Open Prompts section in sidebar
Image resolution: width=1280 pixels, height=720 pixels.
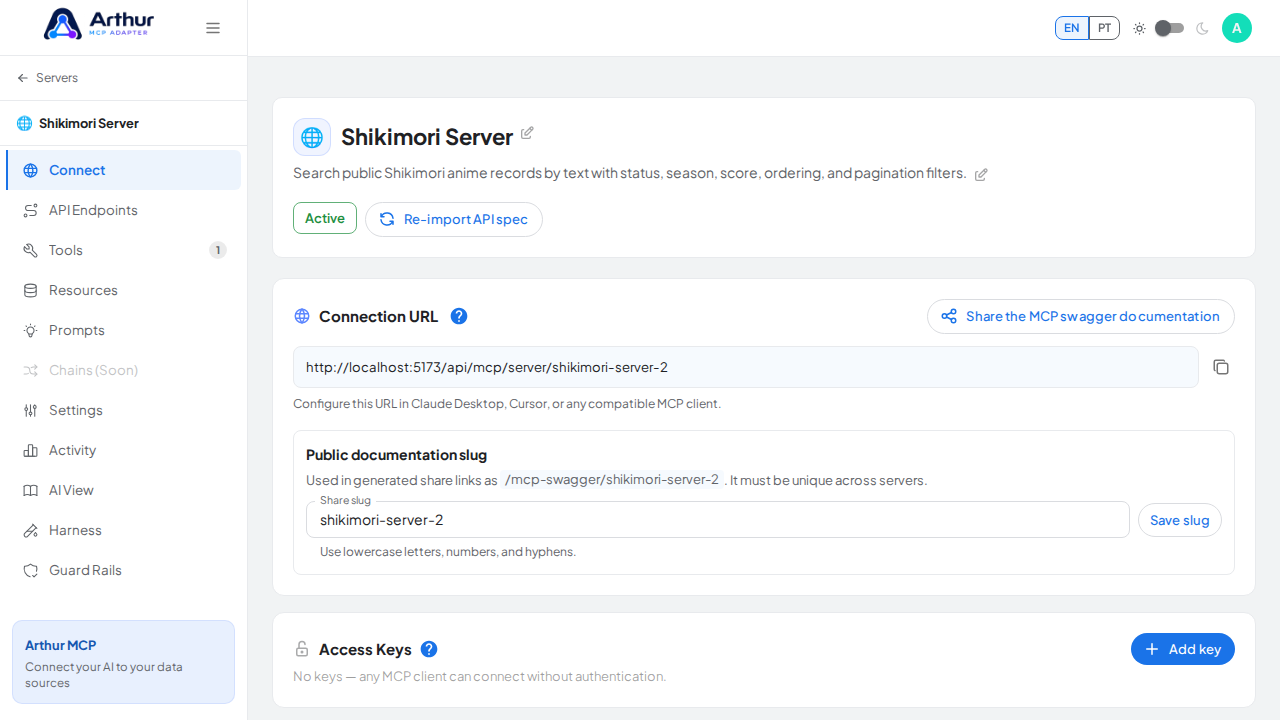(x=123, y=330)
